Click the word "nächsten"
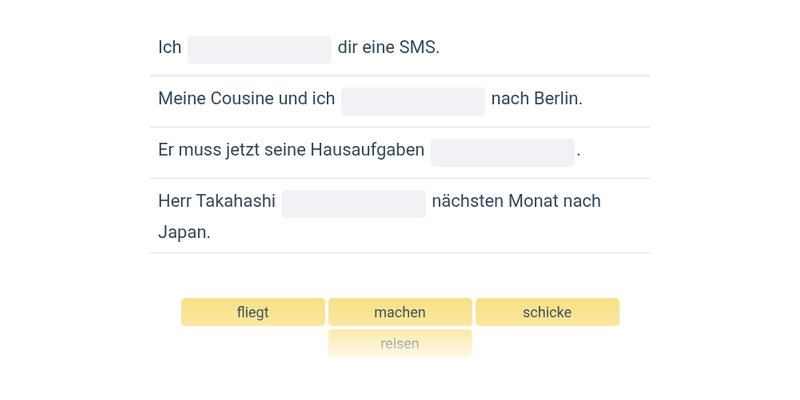 point(467,201)
